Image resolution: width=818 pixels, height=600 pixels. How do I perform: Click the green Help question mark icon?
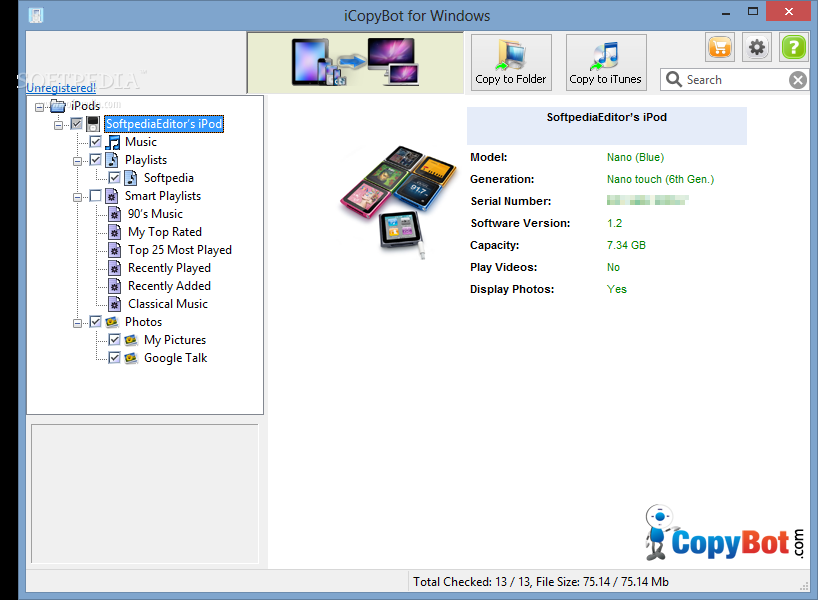[793, 47]
